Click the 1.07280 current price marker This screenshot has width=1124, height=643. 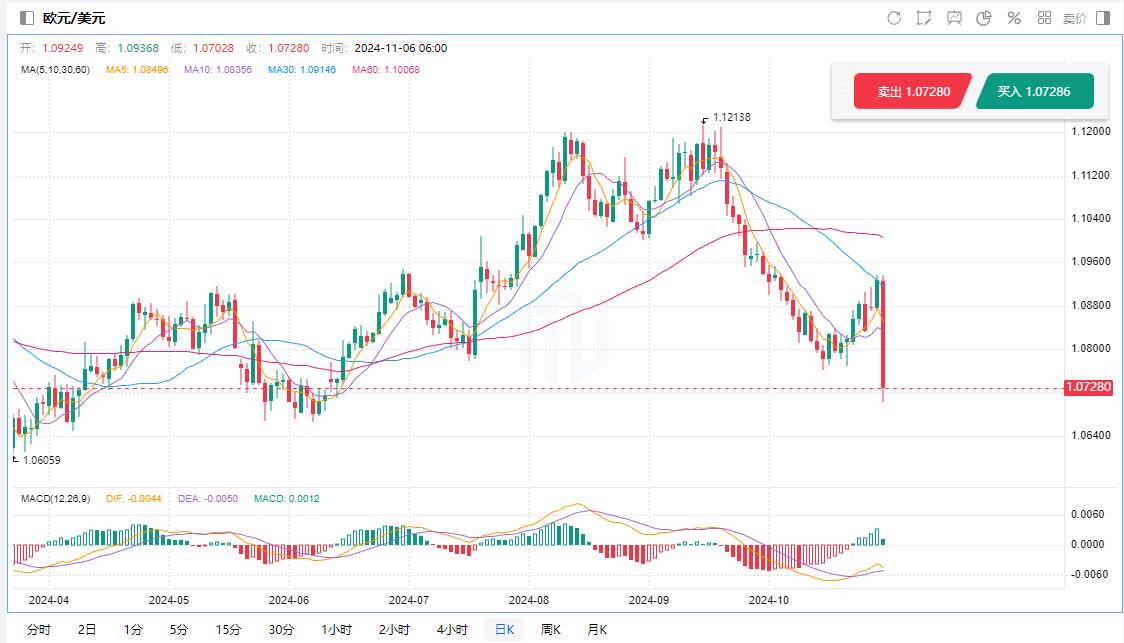coord(1089,387)
